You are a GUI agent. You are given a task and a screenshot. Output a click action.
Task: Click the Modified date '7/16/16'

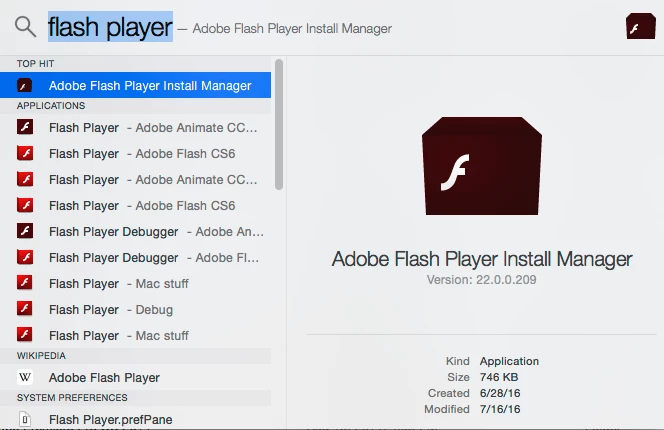coord(500,409)
